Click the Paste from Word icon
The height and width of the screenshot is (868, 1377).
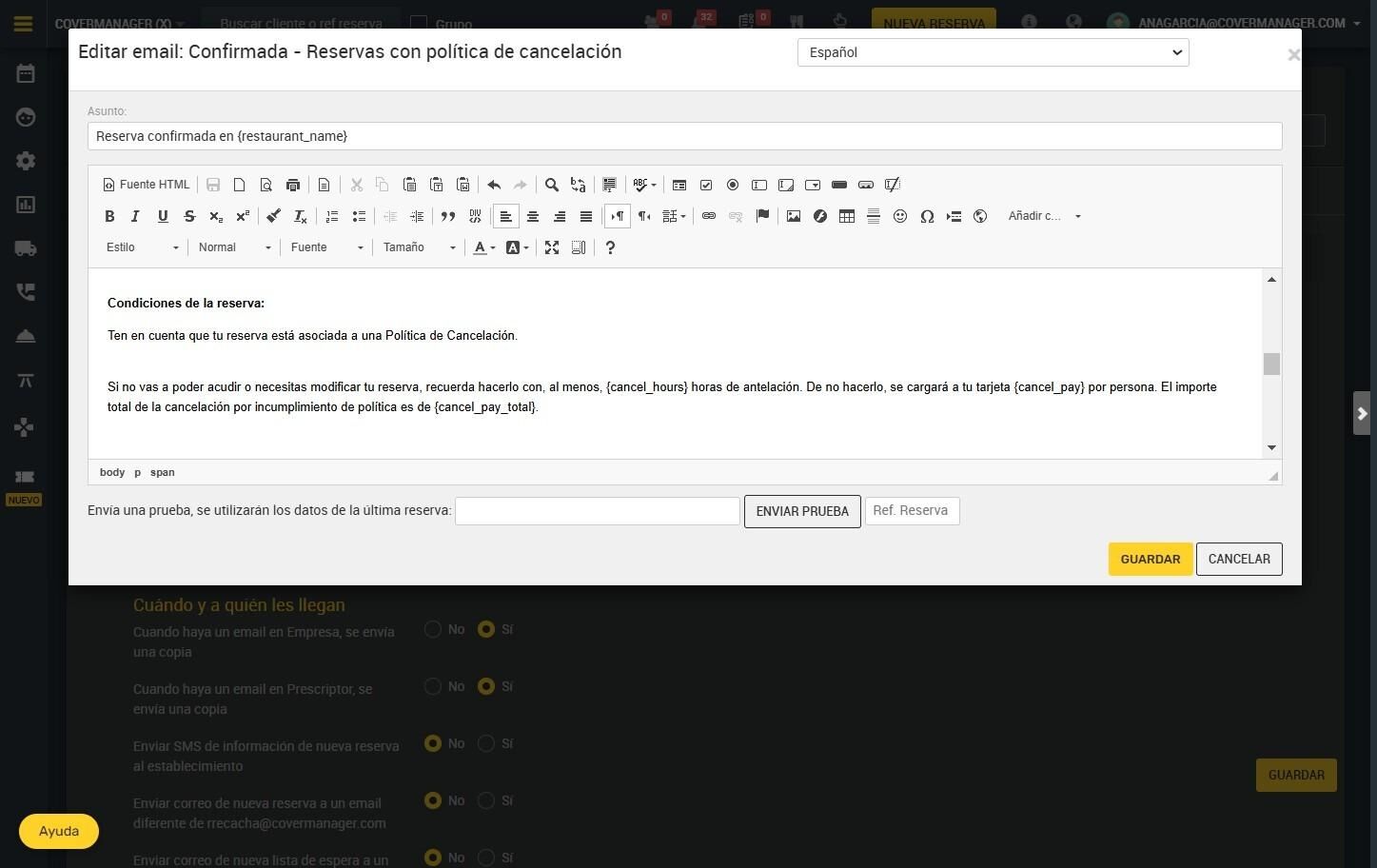click(x=462, y=185)
